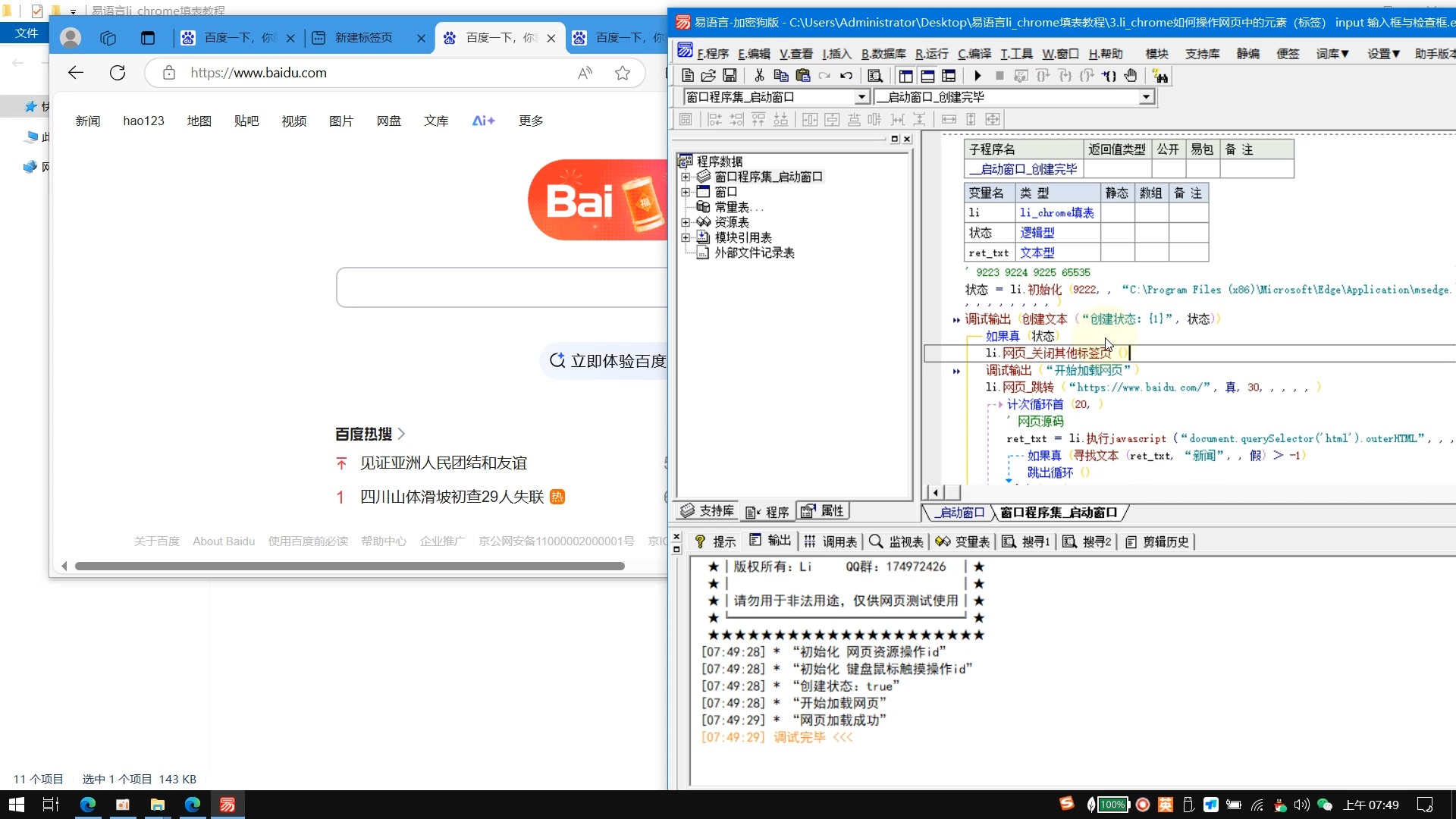Click the Undo arrow icon in the E-language toolbar
This screenshot has width=1456, height=819.
[x=846, y=76]
